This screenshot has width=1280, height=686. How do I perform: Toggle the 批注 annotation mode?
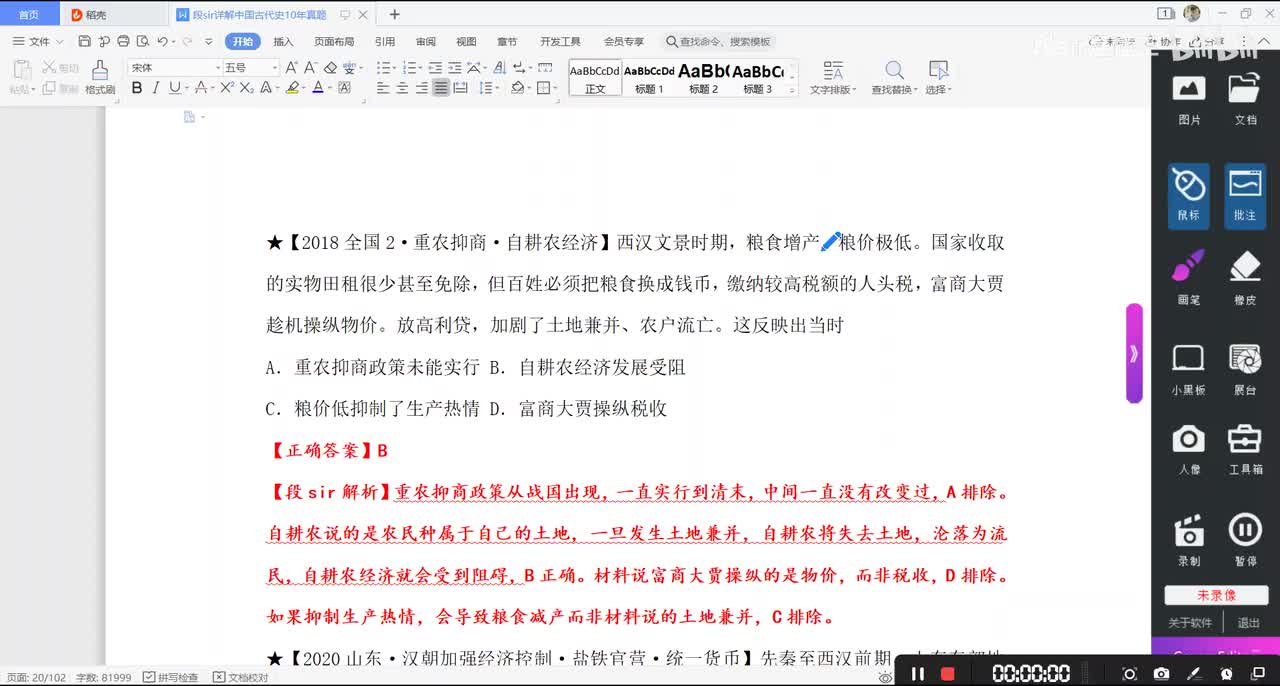pos(1245,195)
